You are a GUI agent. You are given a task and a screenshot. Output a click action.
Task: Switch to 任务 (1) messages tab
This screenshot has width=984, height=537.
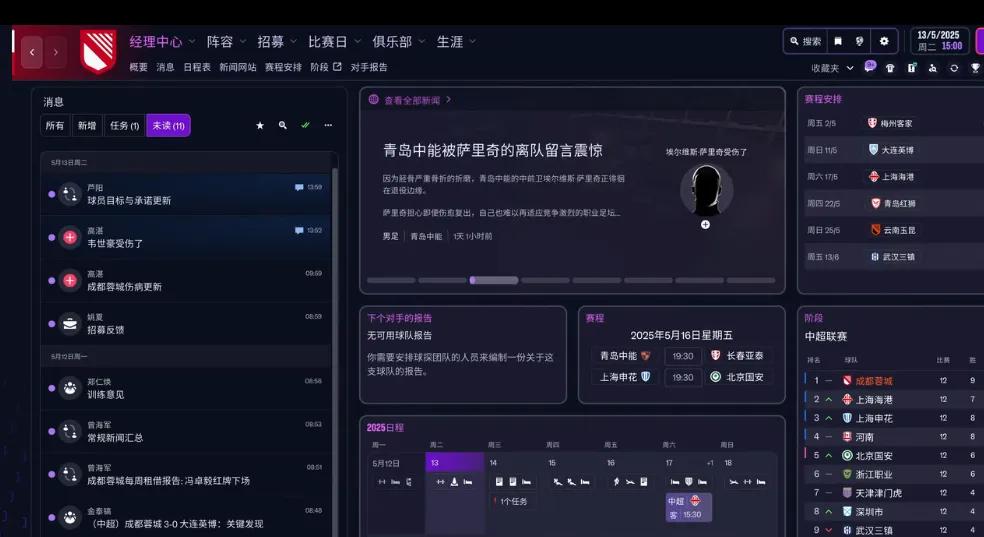tap(124, 125)
